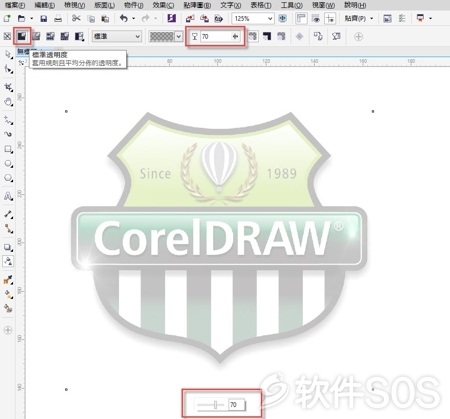The image size is (450, 419).
Task: Choose Vector Pattern Transparency option
Action: [51, 36]
